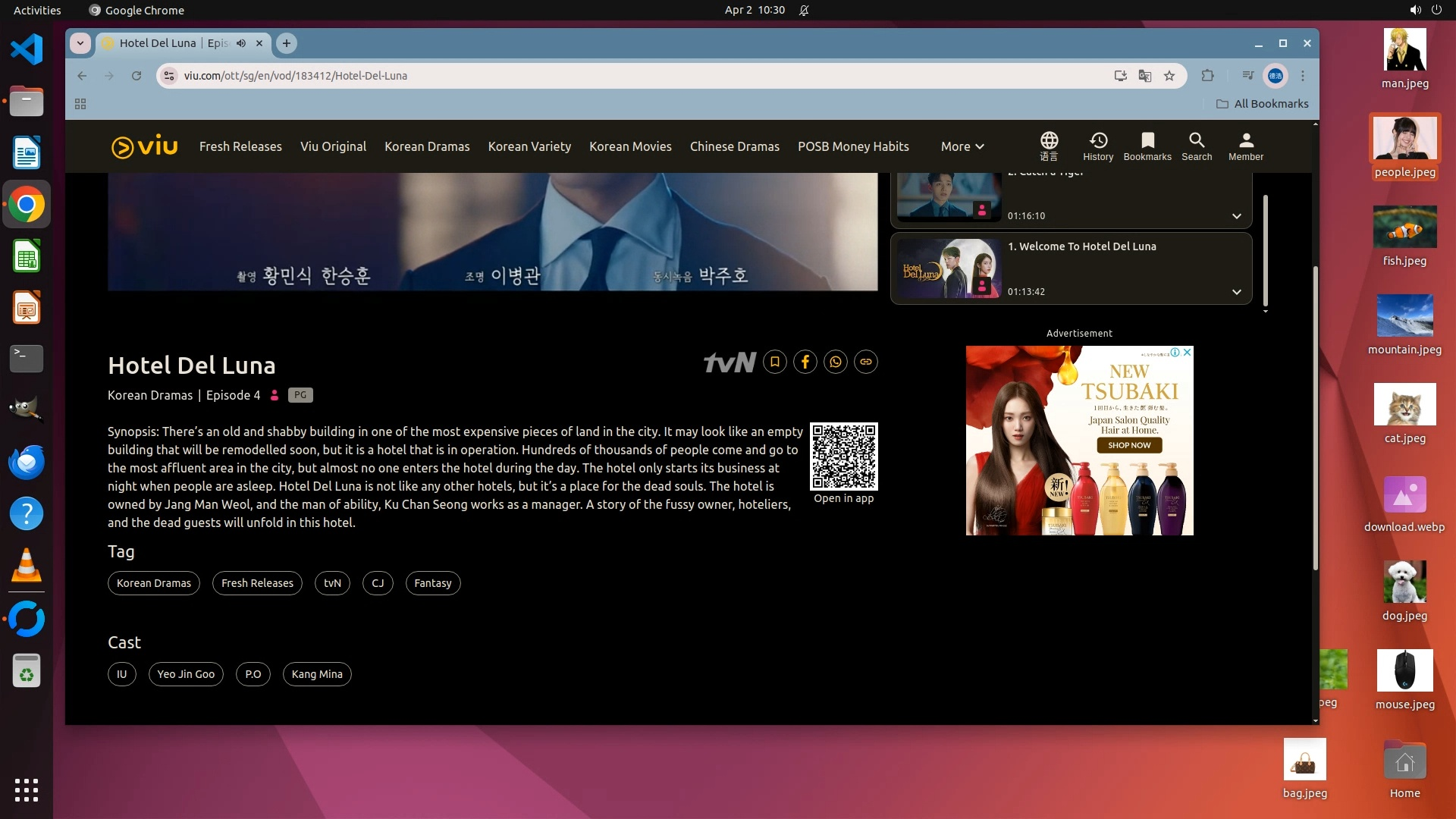The height and width of the screenshot is (819, 1456).
Task: Star this page in the address bar
Action: pos(1169,76)
